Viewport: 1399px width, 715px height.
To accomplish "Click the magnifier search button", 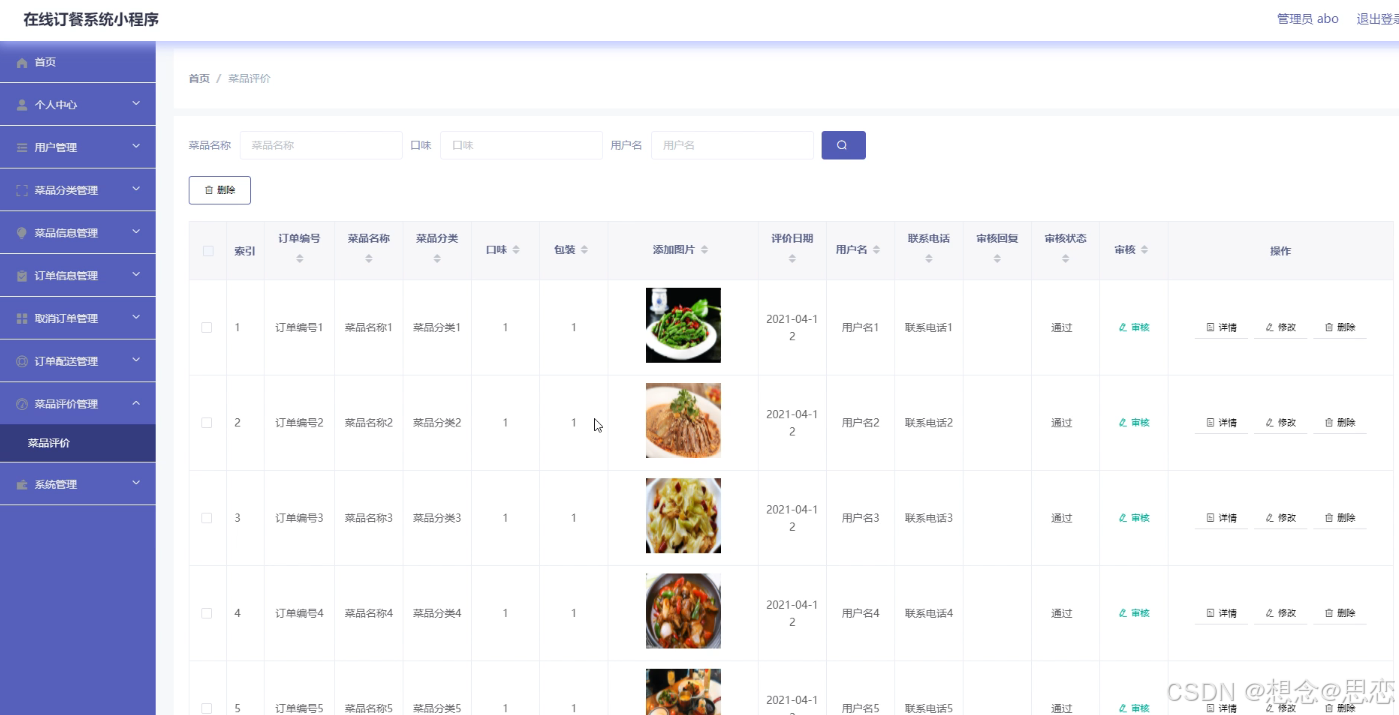I will 843,145.
